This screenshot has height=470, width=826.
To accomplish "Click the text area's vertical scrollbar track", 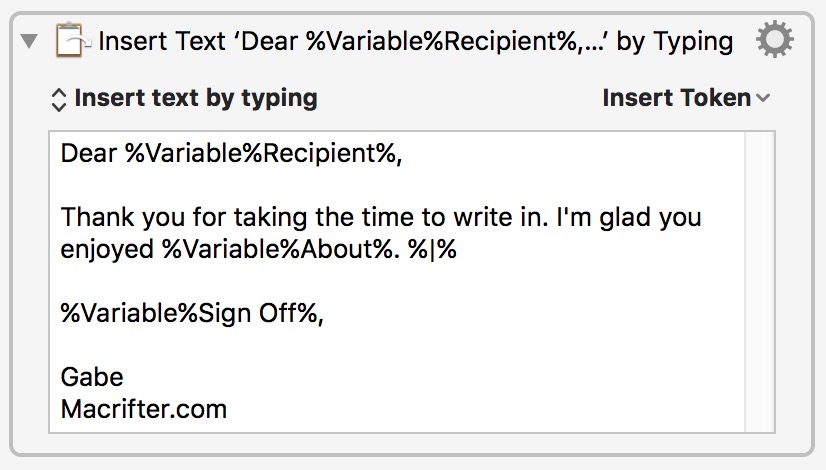I will [x=759, y=282].
